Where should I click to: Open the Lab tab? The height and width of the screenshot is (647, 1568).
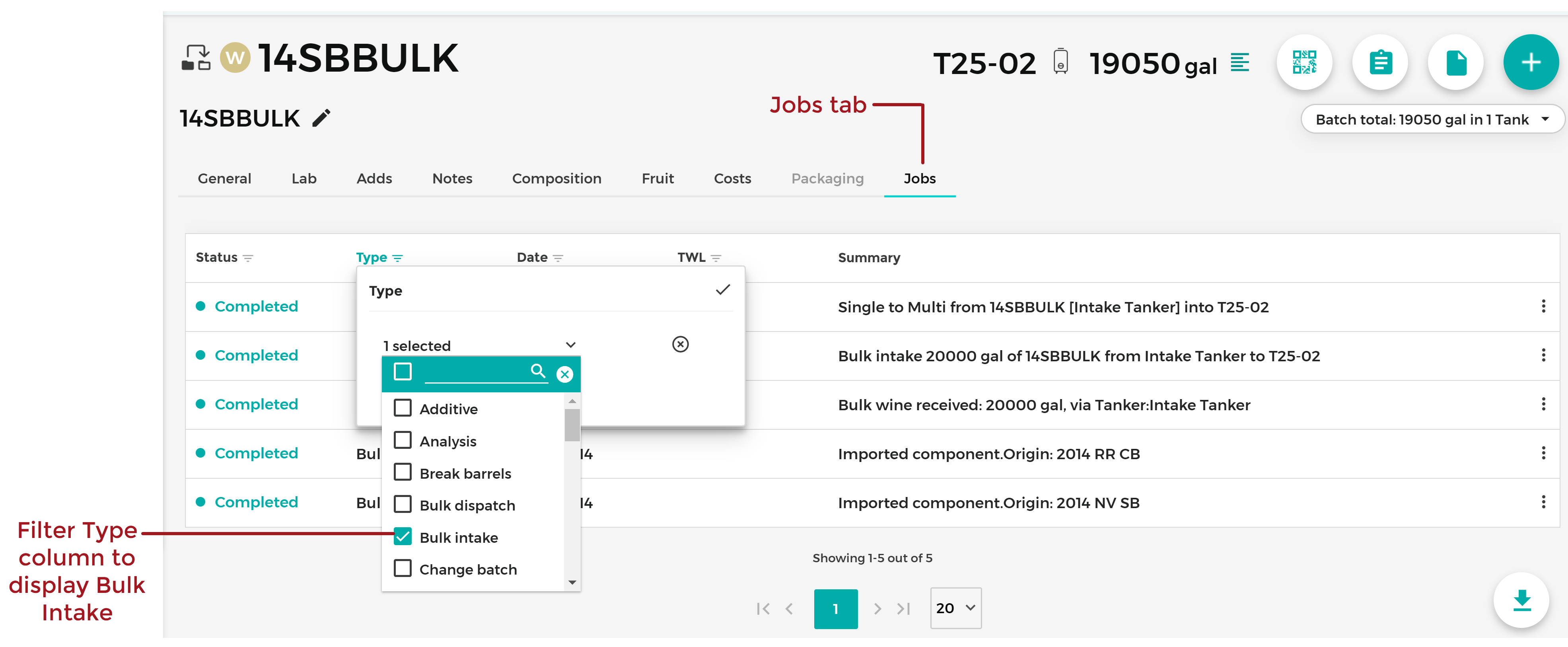(304, 179)
